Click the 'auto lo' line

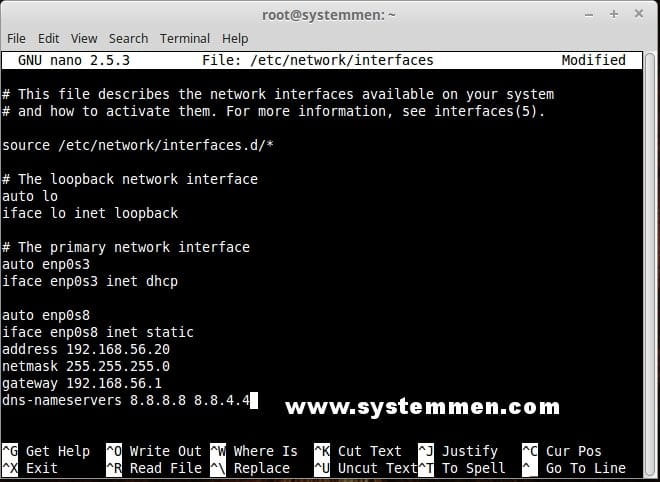coord(30,196)
